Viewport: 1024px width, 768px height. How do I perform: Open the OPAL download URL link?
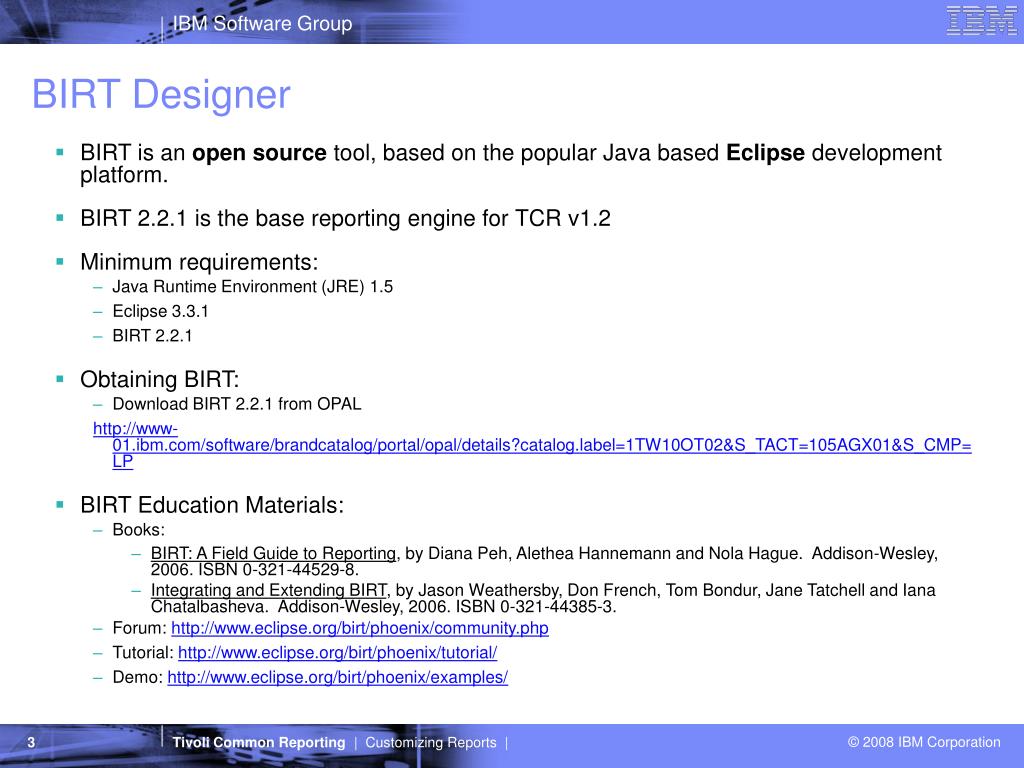(x=532, y=445)
